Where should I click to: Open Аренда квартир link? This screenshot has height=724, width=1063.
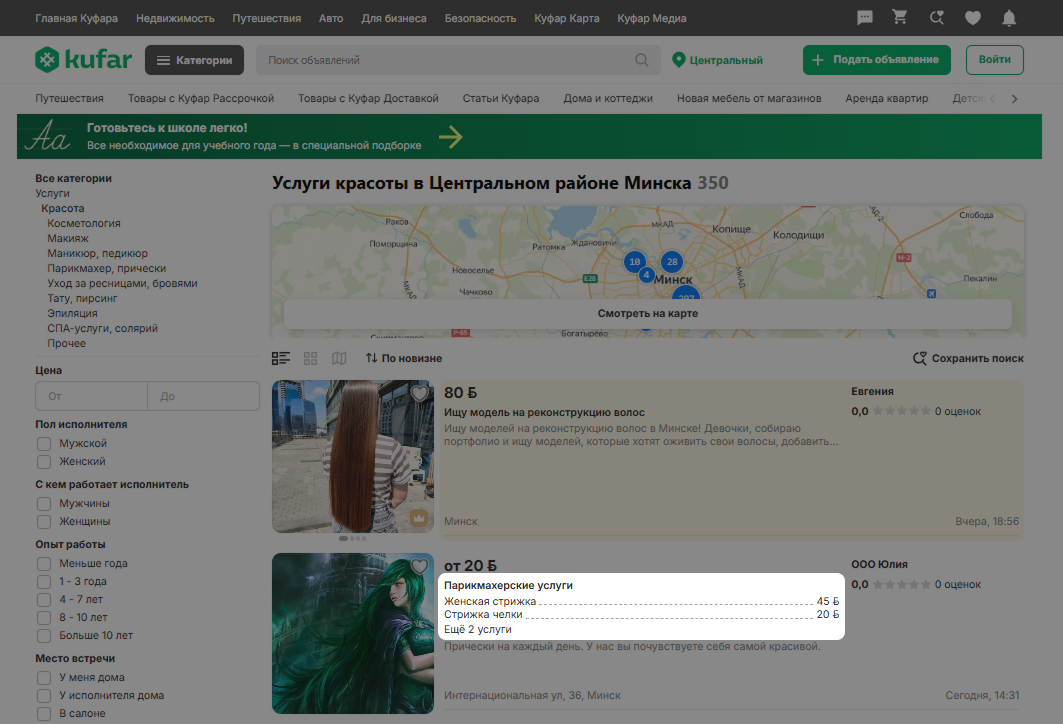pyautogui.click(x=887, y=98)
